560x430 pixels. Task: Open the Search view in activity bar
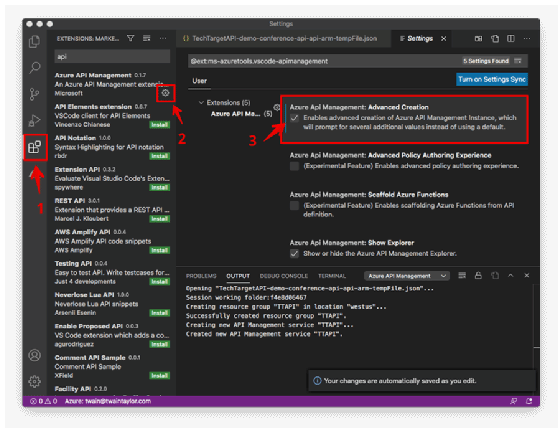34,67
